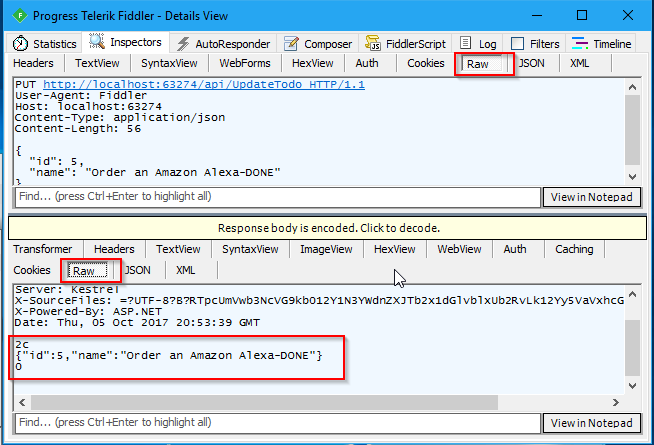Viewport: 654px width, 445px height.
Task: Select the response ImageView tab
Action: click(326, 249)
